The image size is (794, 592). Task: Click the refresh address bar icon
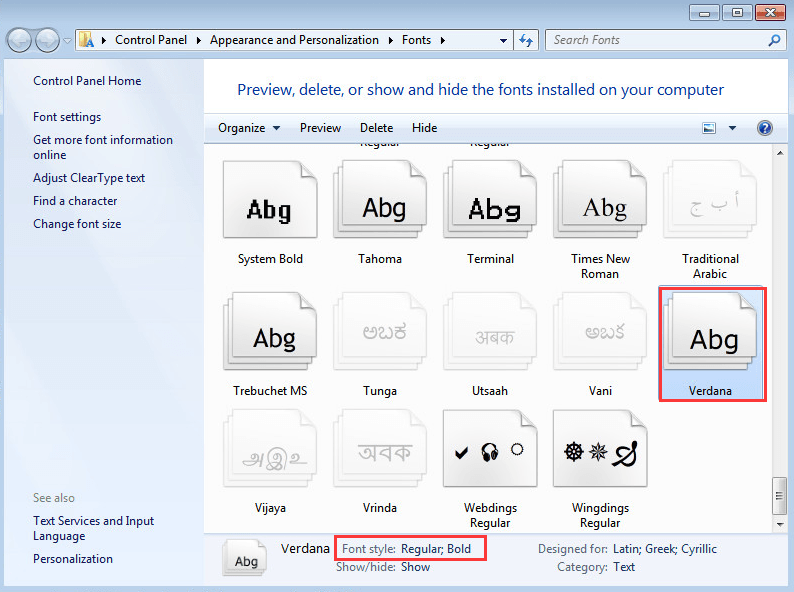(526, 40)
